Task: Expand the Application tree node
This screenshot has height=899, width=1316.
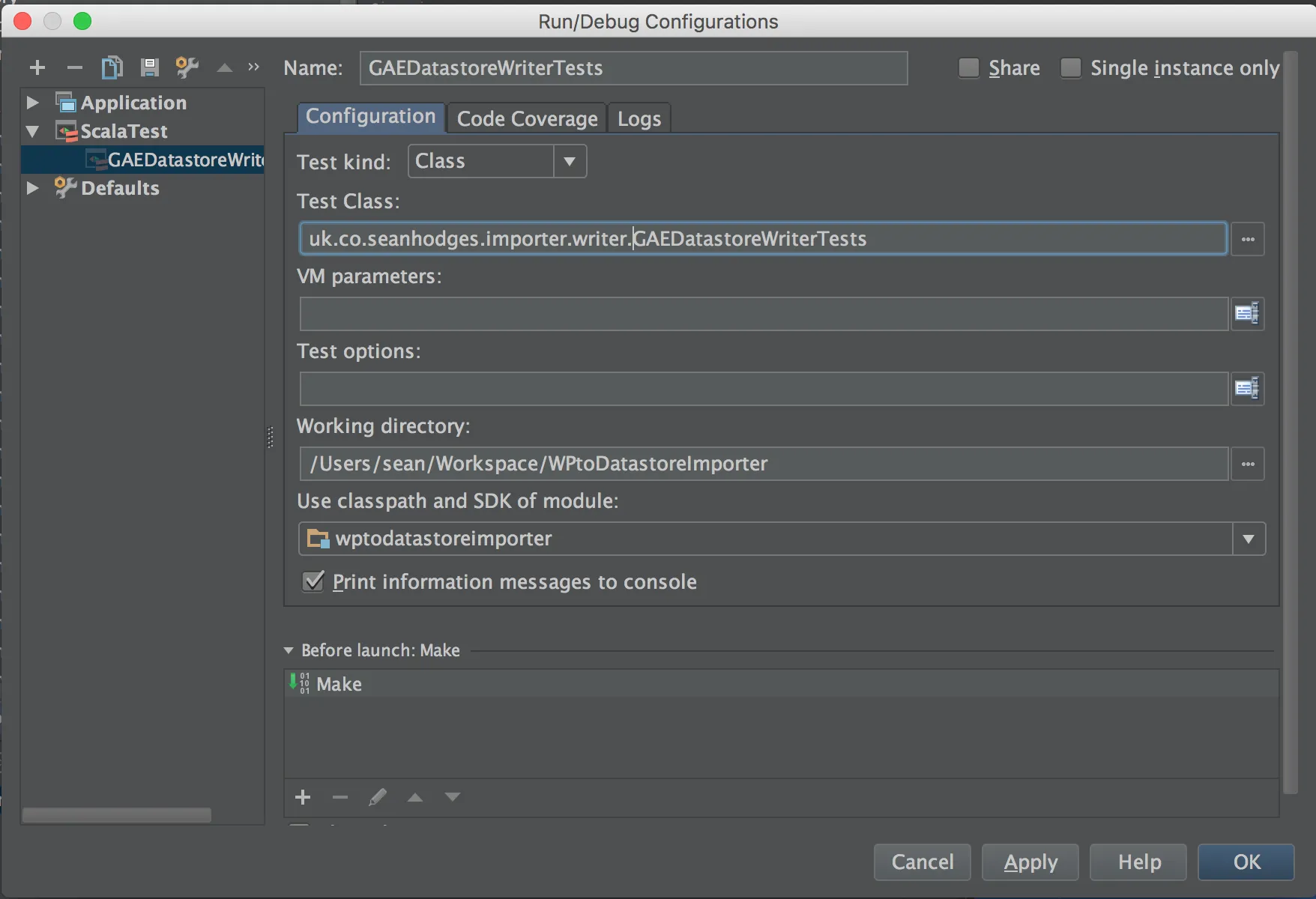Action: click(32, 103)
